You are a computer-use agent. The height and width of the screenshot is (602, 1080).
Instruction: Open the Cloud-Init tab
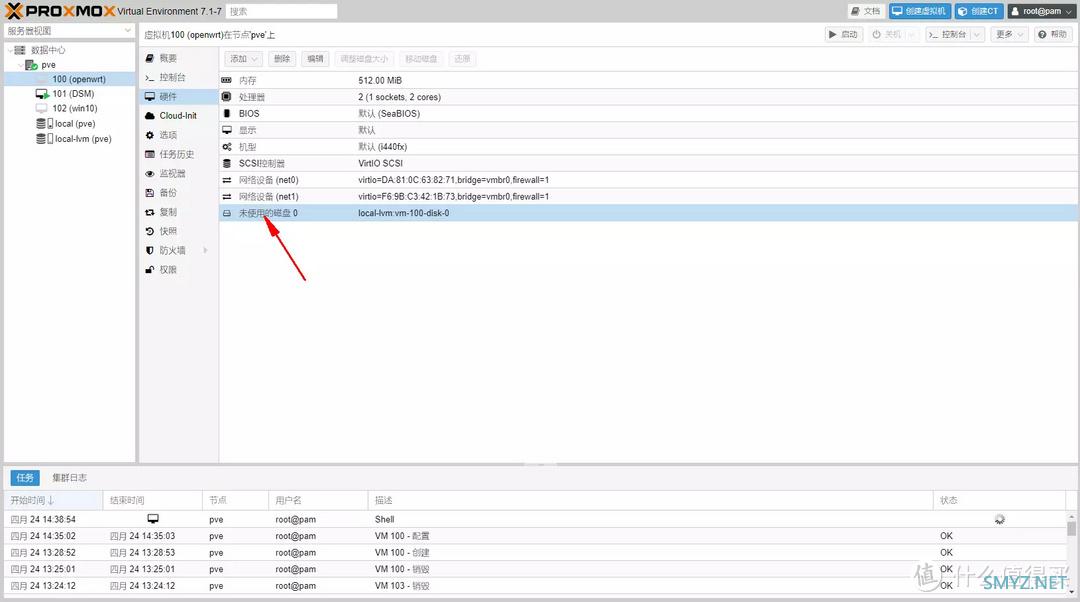click(x=178, y=116)
